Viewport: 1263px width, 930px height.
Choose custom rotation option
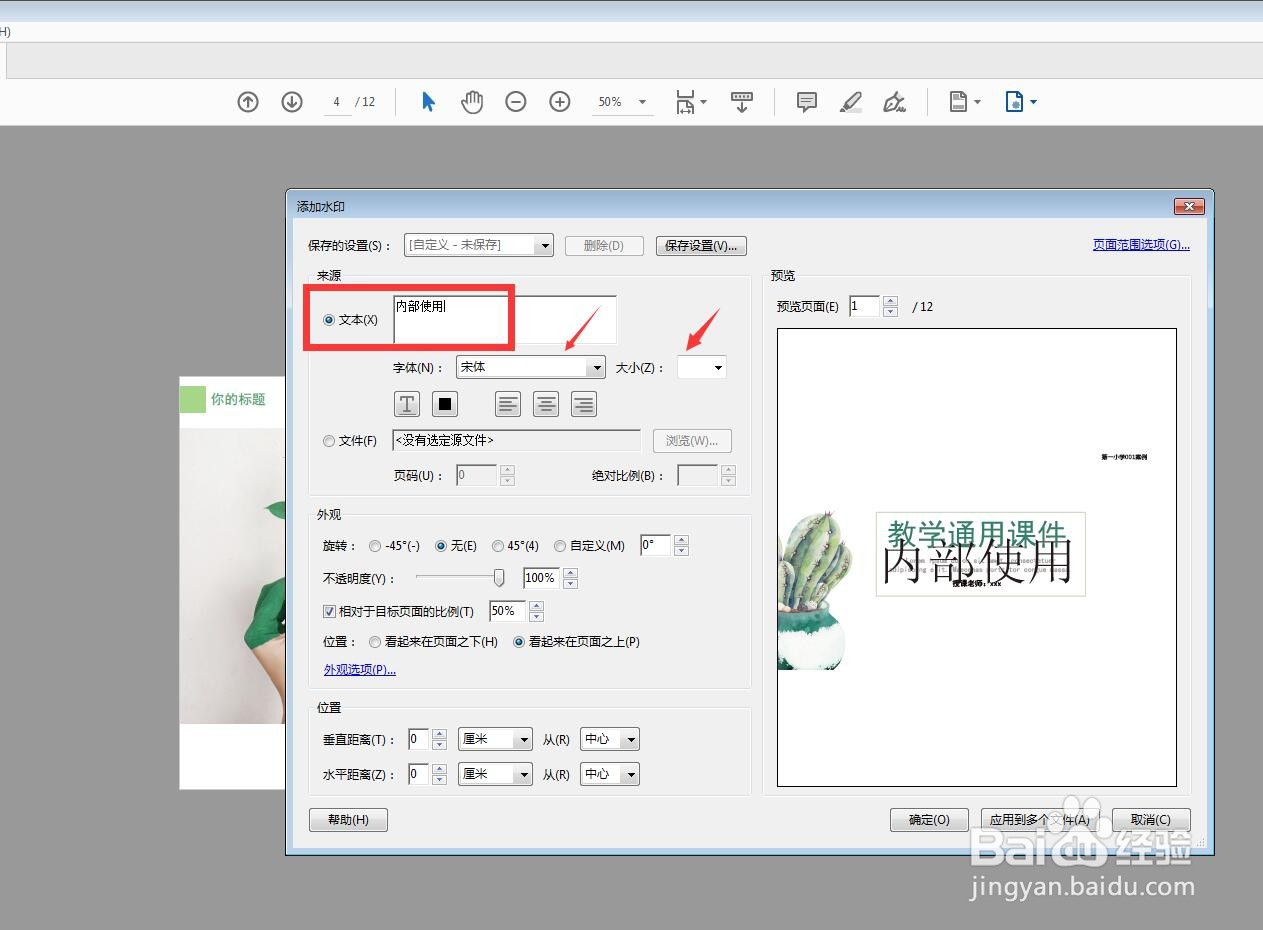tap(560, 546)
